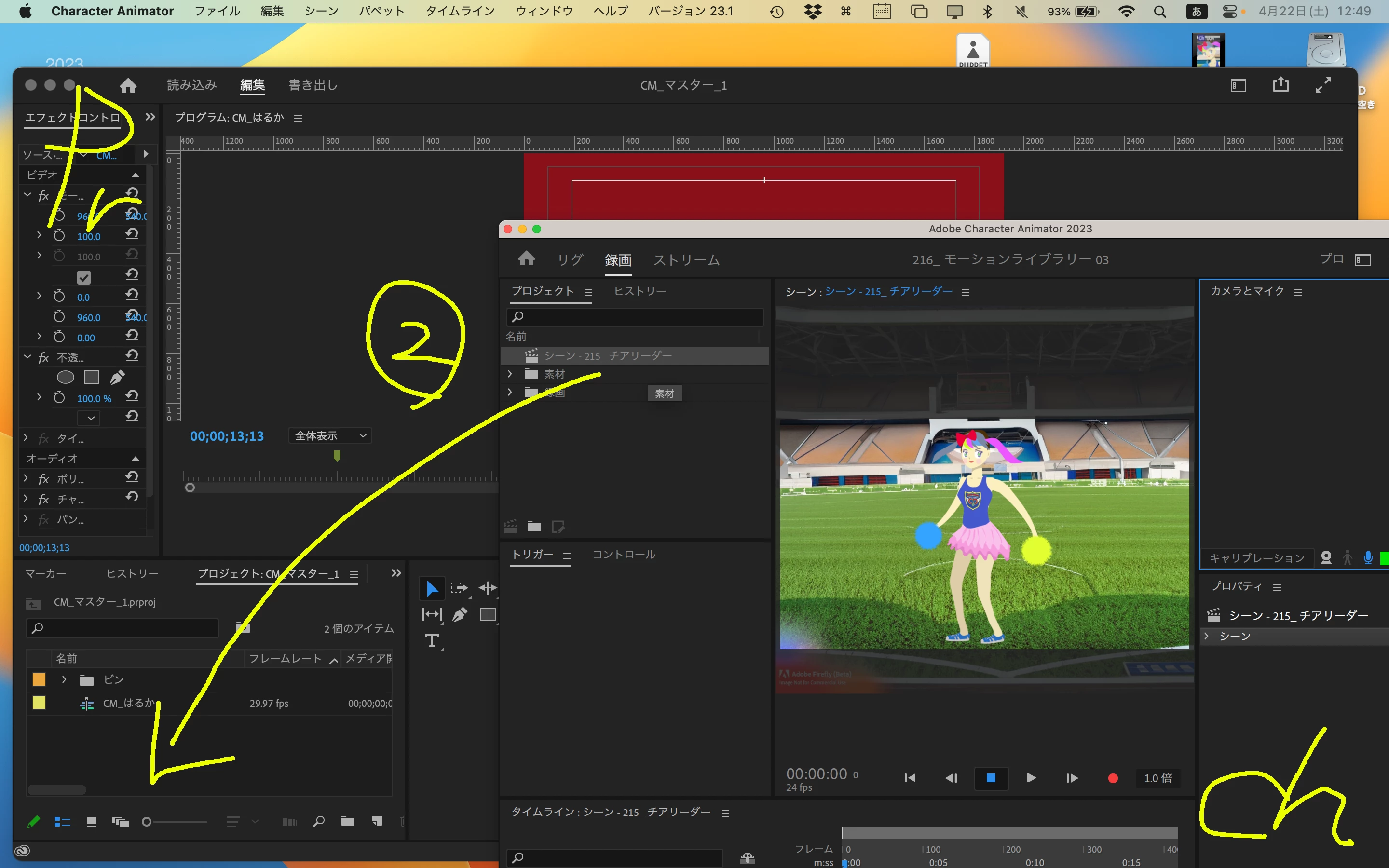Open Premiere 読み込み import page
1389x868 pixels.
191,85
